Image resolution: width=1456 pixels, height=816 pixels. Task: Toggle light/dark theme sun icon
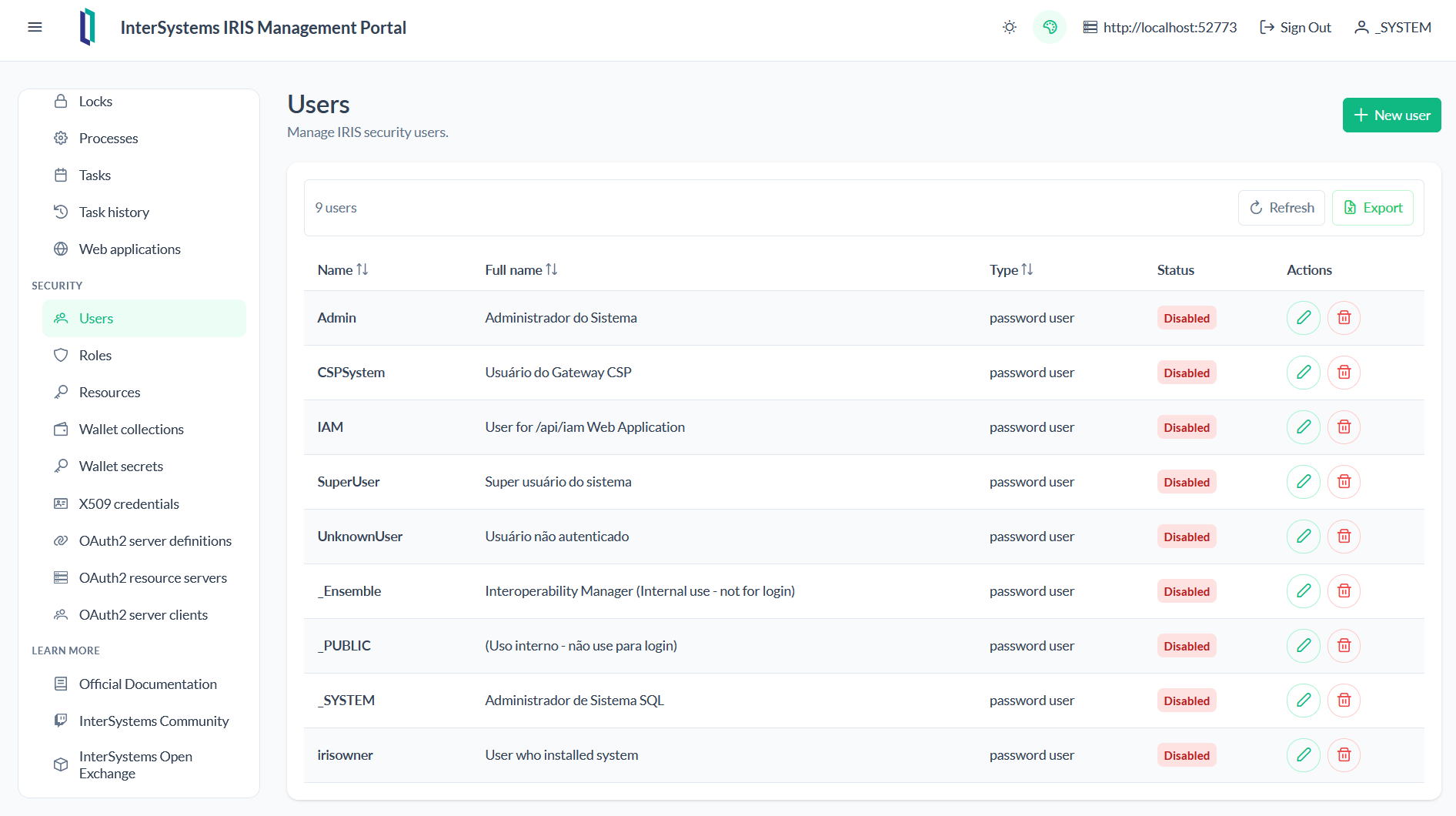[1010, 28]
